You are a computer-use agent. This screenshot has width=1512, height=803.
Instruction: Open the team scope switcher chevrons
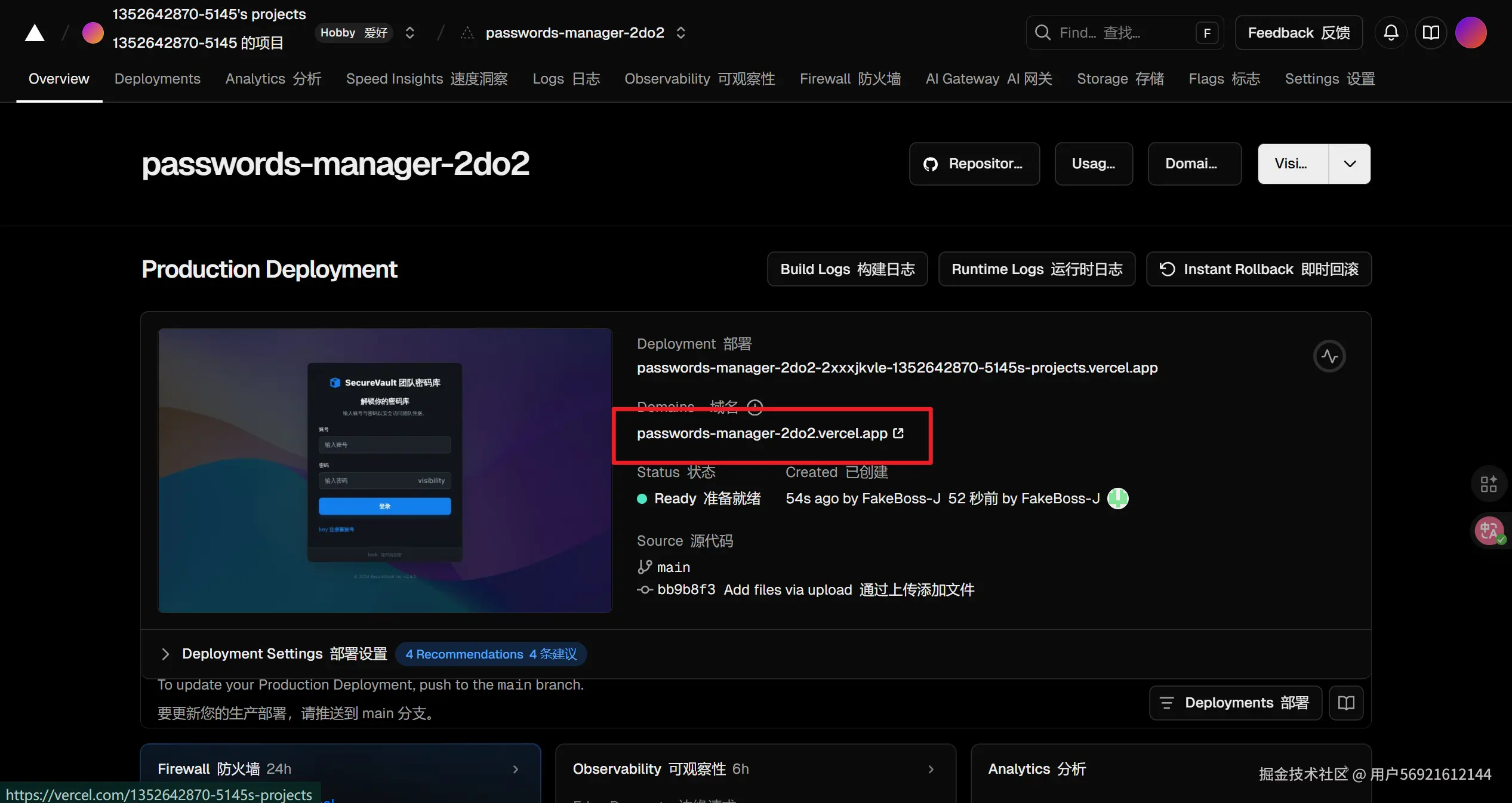click(409, 33)
